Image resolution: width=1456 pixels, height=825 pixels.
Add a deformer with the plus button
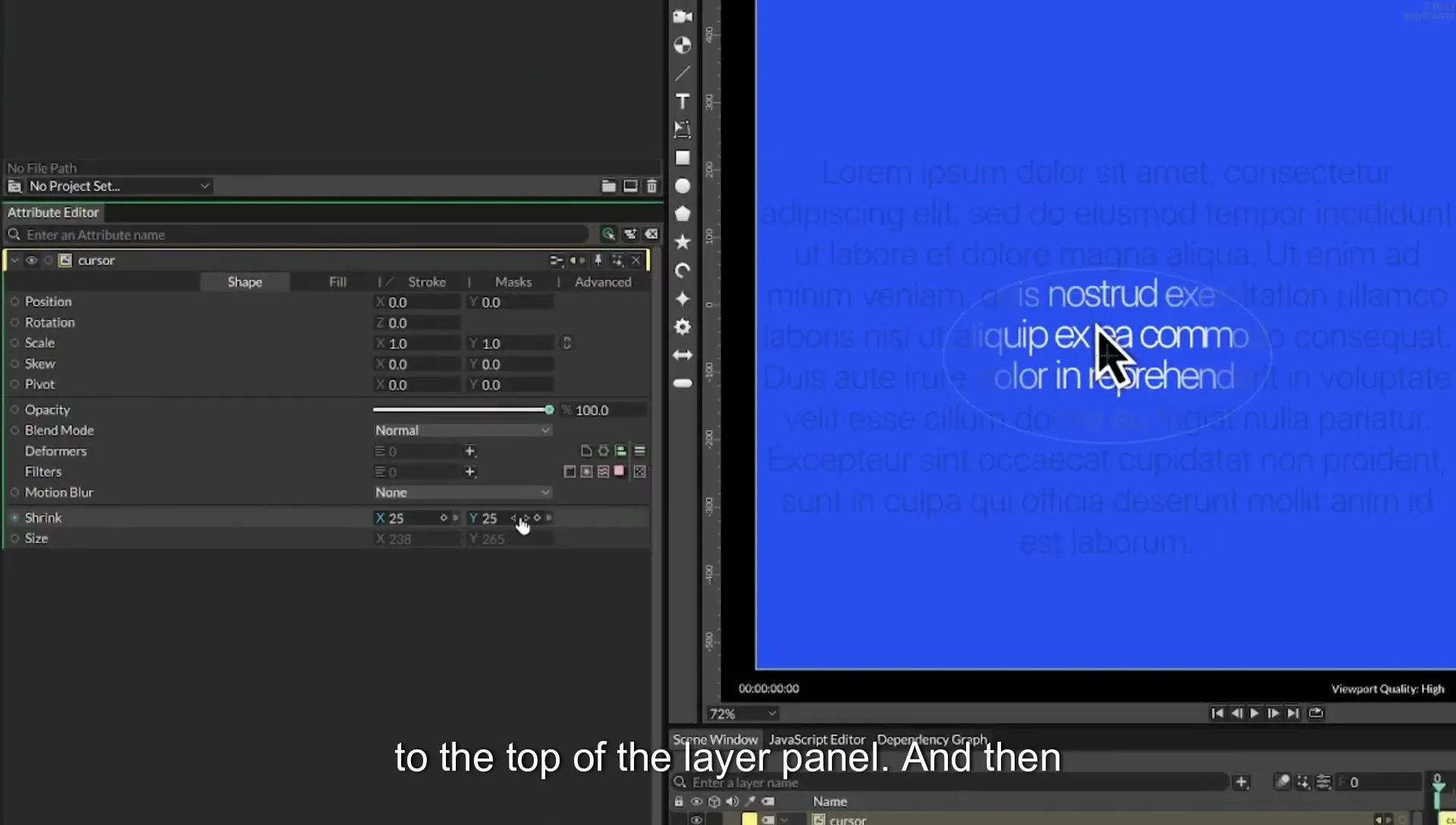coord(470,451)
